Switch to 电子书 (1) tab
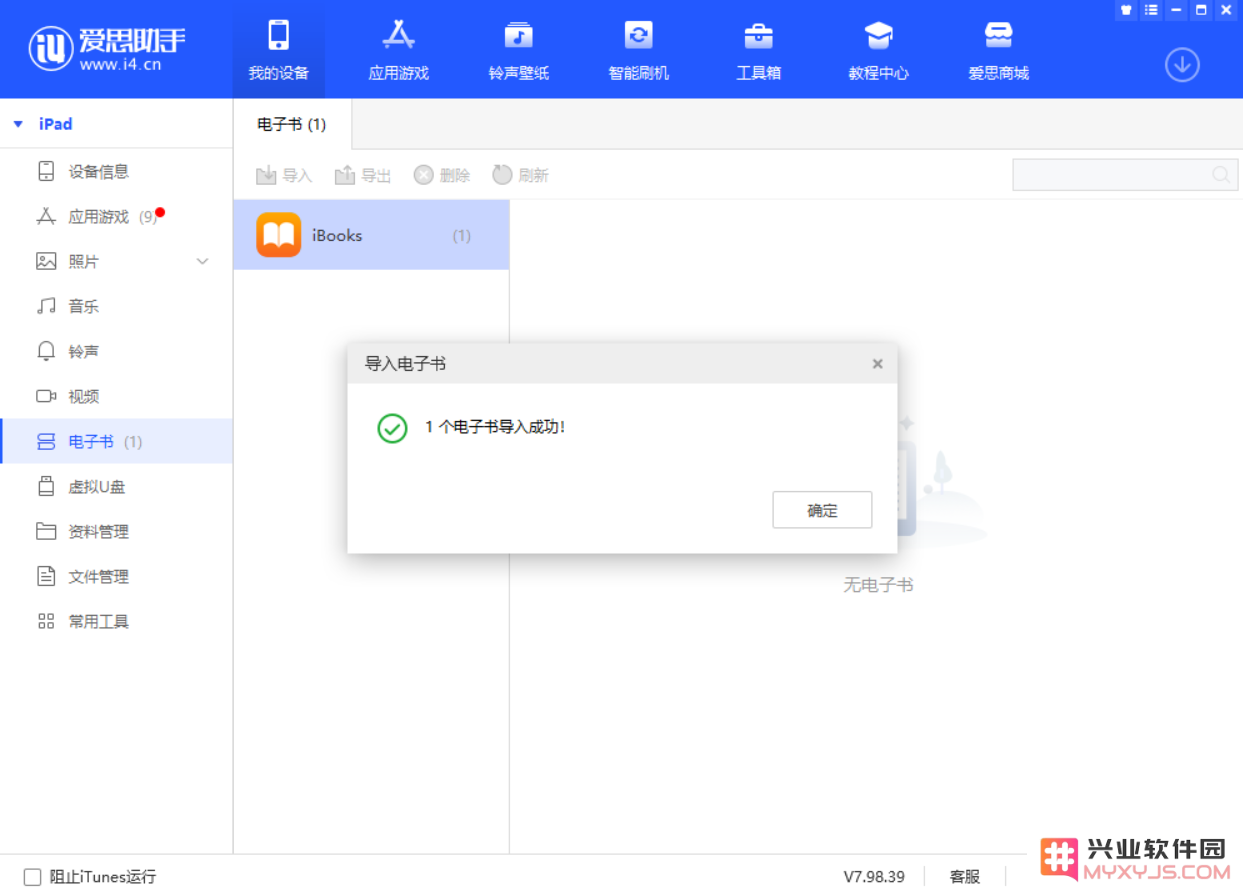Screen dimensions: 1243x896 coord(292,125)
